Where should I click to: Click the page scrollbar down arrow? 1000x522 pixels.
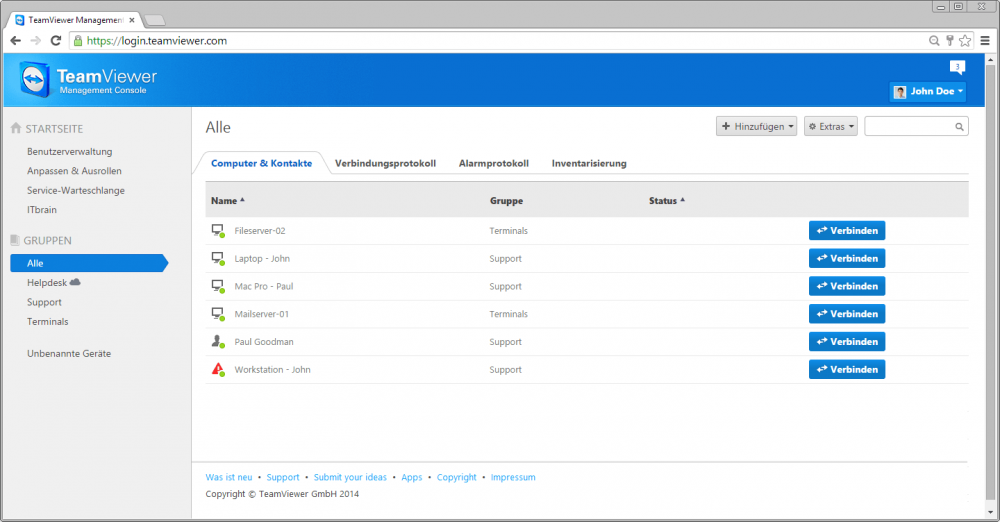click(x=990, y=512)
